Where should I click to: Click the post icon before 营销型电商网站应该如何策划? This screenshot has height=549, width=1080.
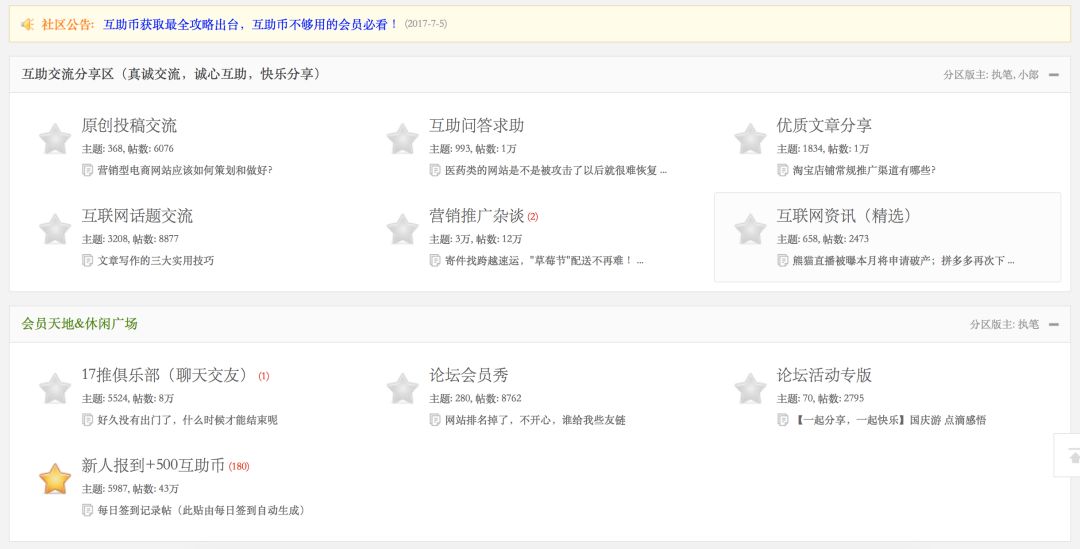click(x=87, y=170)
